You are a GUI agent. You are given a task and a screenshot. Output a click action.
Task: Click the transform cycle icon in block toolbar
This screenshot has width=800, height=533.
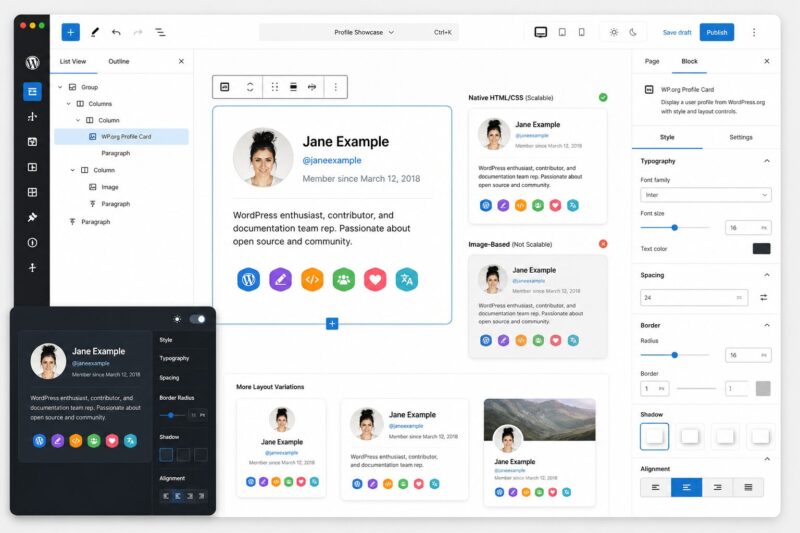[250, 87]
